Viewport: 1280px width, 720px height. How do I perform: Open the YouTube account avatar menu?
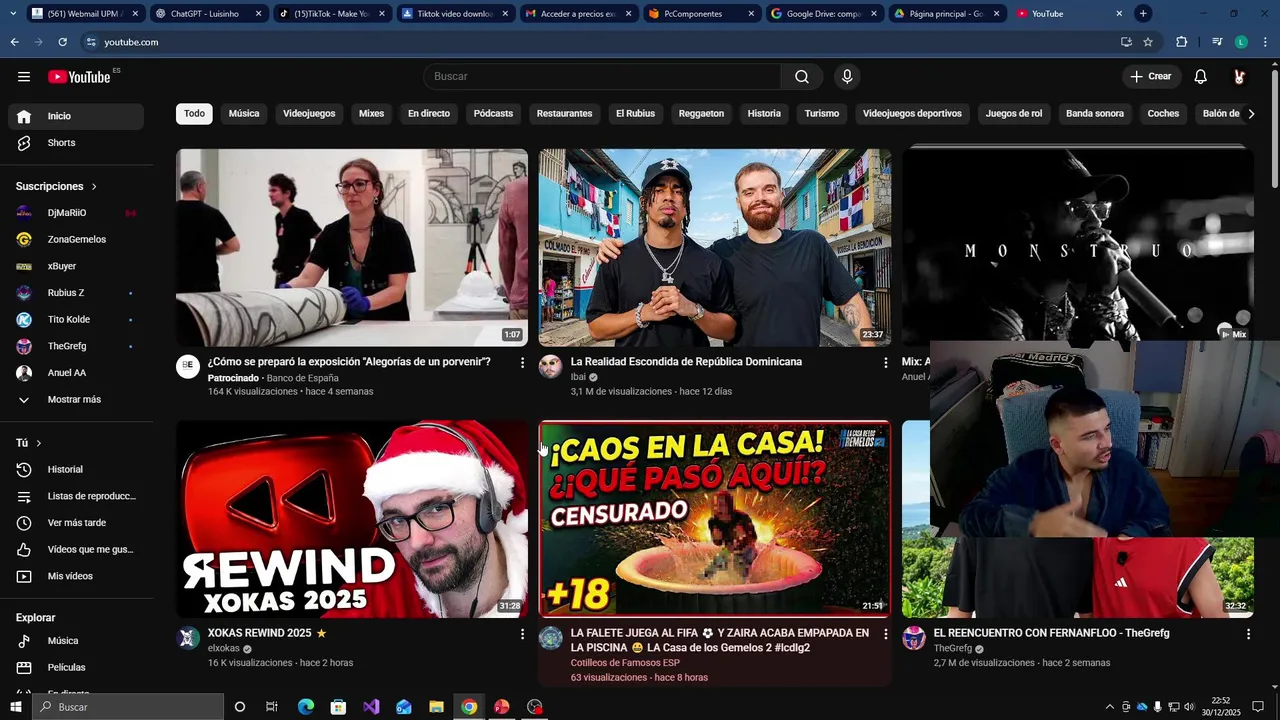click(x=1239, y=77)
